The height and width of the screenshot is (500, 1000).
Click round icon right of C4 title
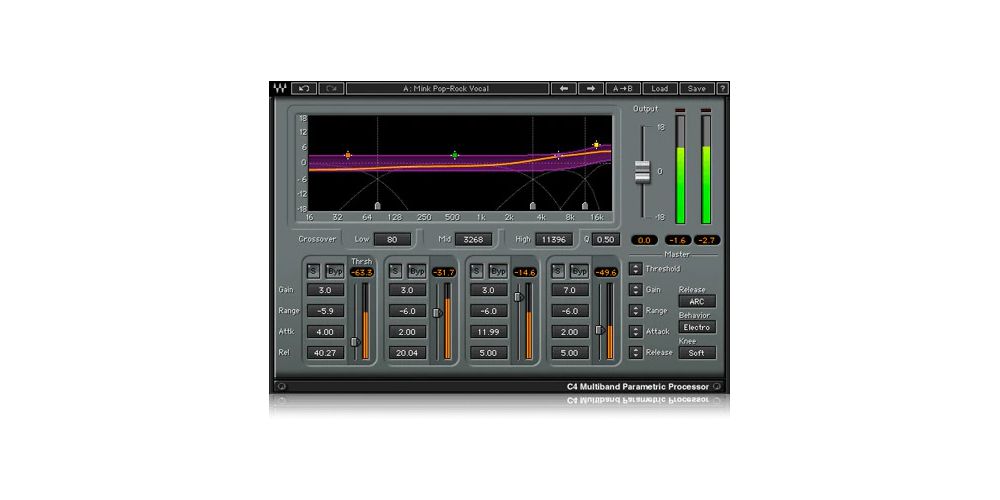pos(717,386)
